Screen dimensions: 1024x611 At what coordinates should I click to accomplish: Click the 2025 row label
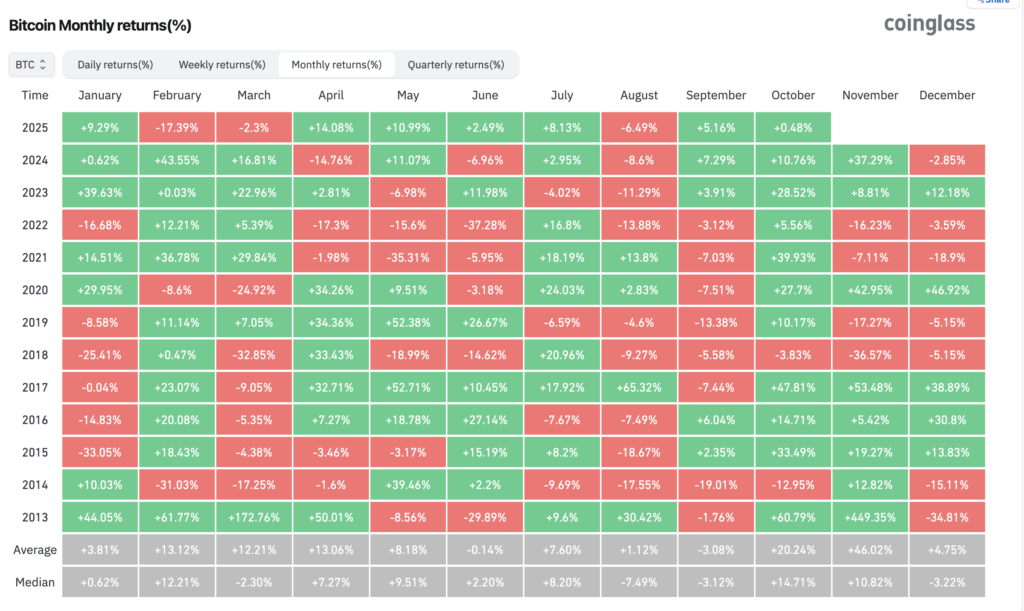(35, 128)
